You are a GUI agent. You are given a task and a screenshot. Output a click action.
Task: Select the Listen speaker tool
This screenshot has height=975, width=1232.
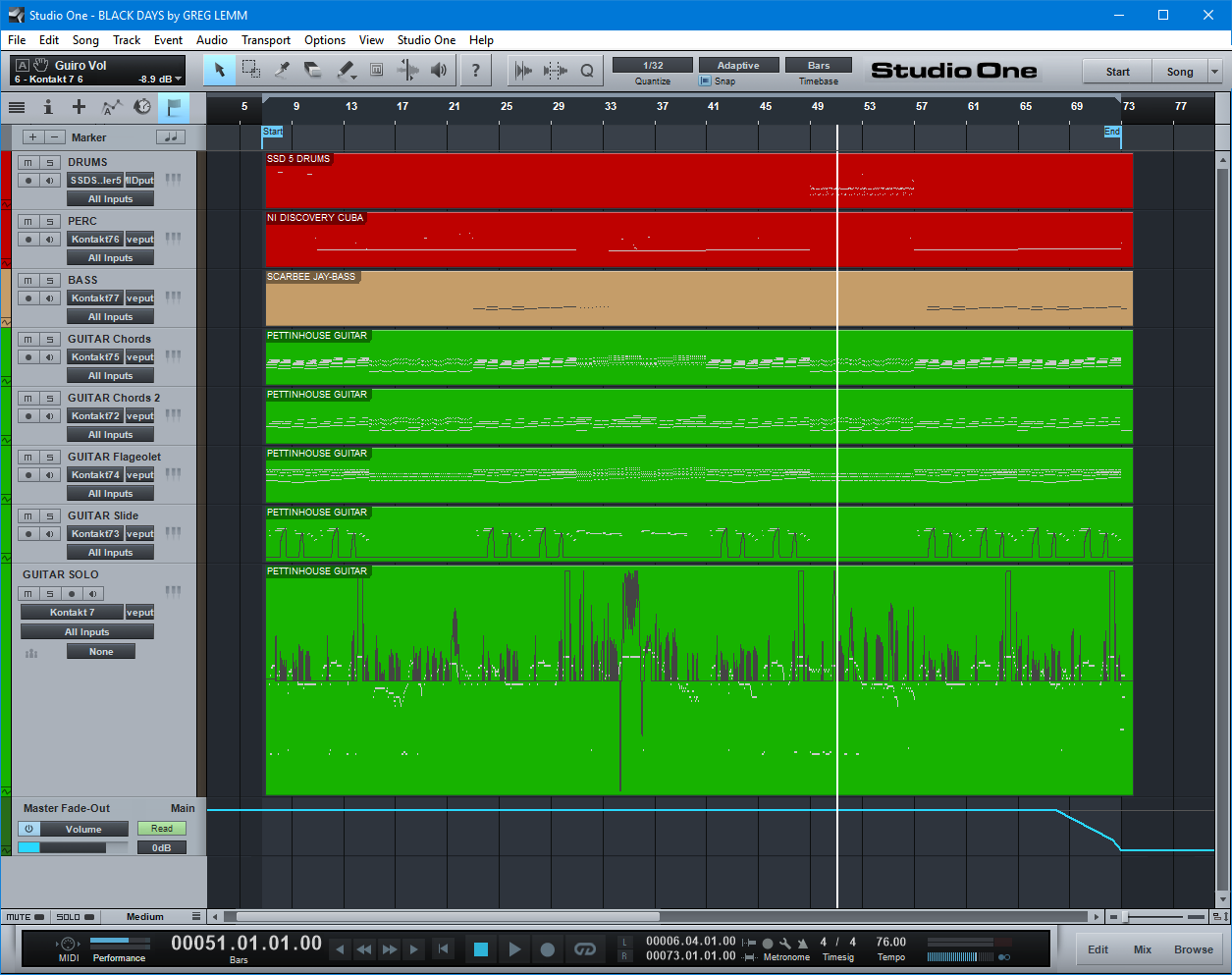[x=439, y=70]
